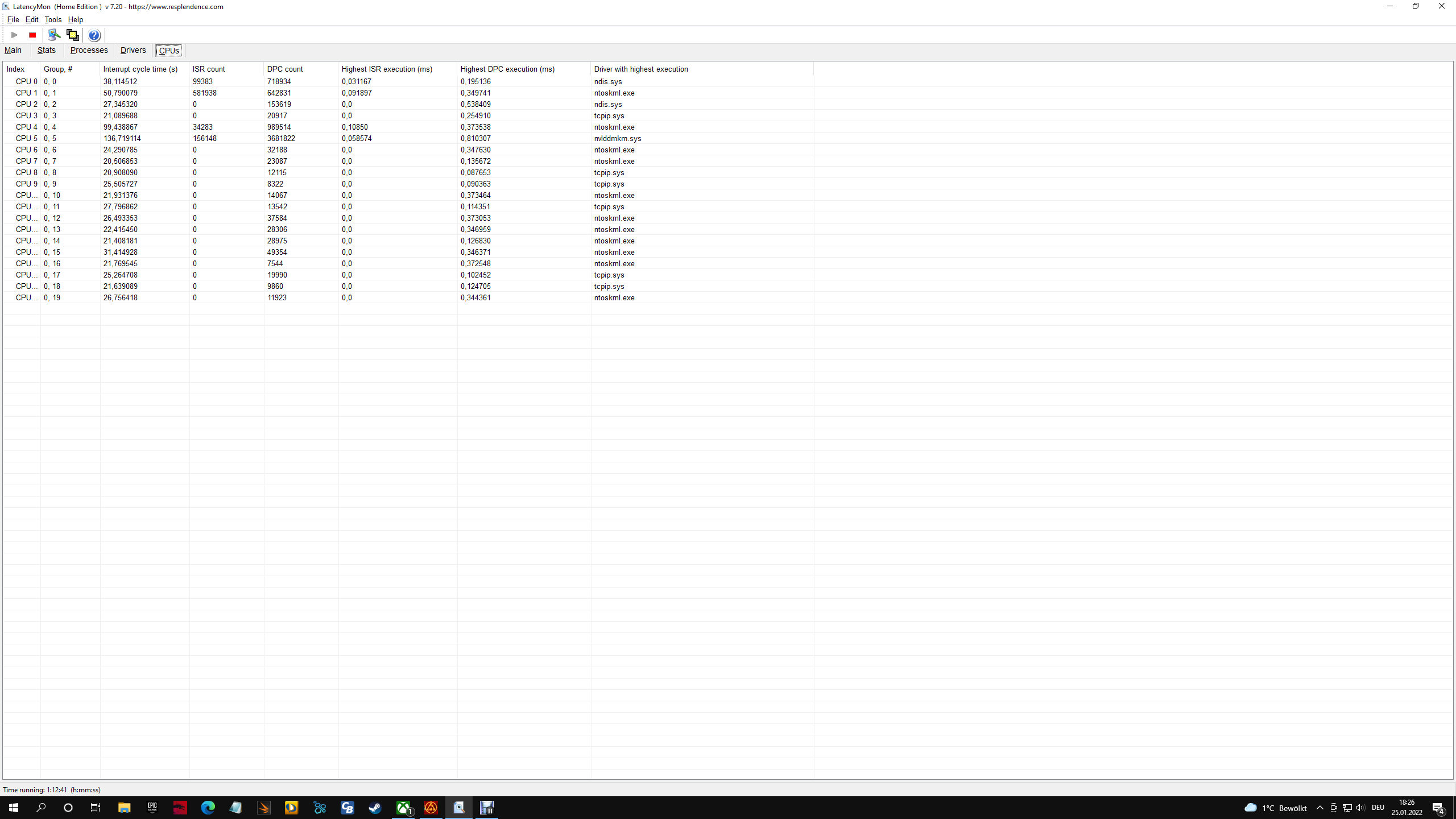
Task: Open the options icon with monitor and brush
Action: pos(54,35)
